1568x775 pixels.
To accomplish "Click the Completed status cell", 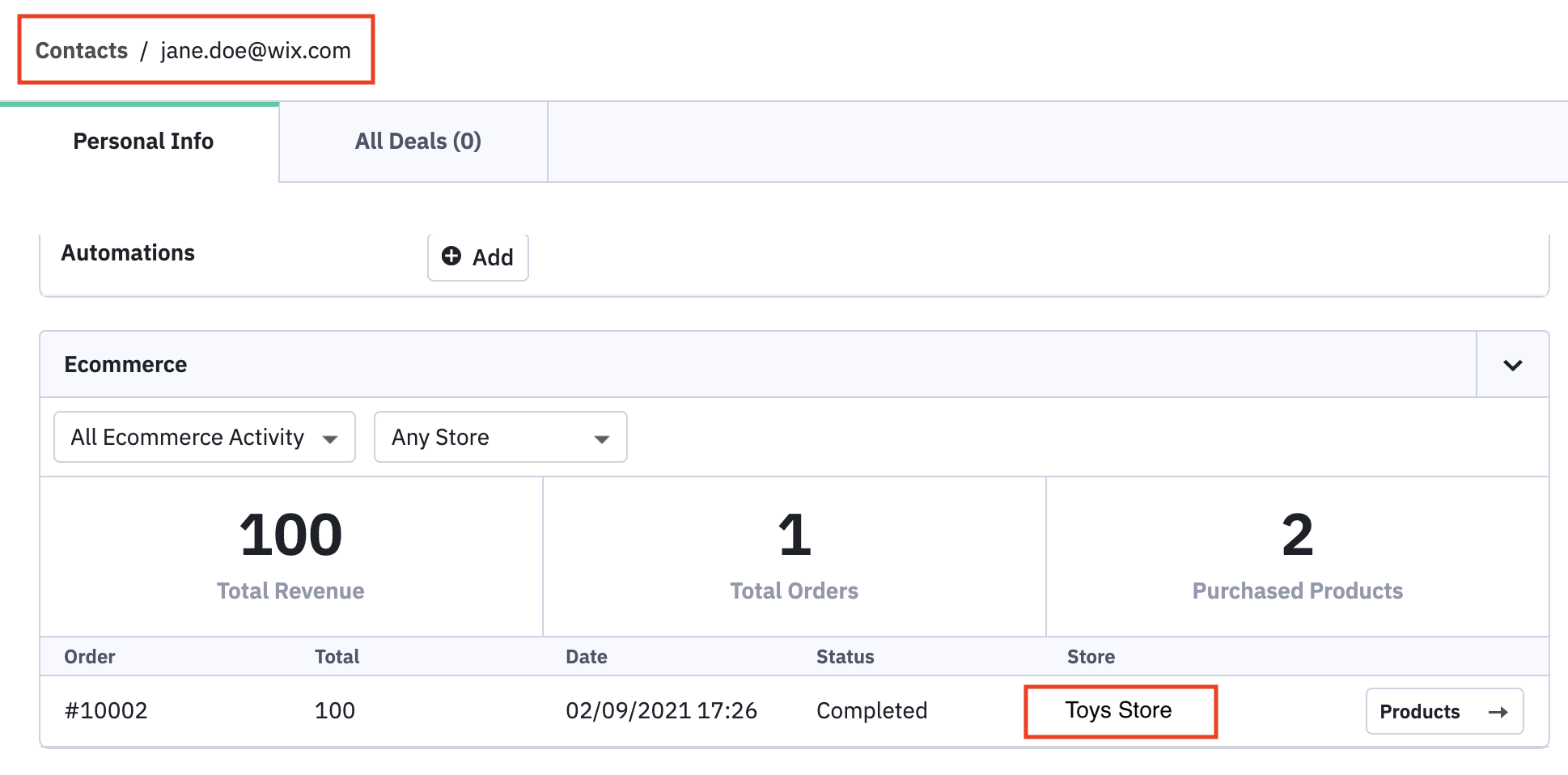I will (871, 711).
